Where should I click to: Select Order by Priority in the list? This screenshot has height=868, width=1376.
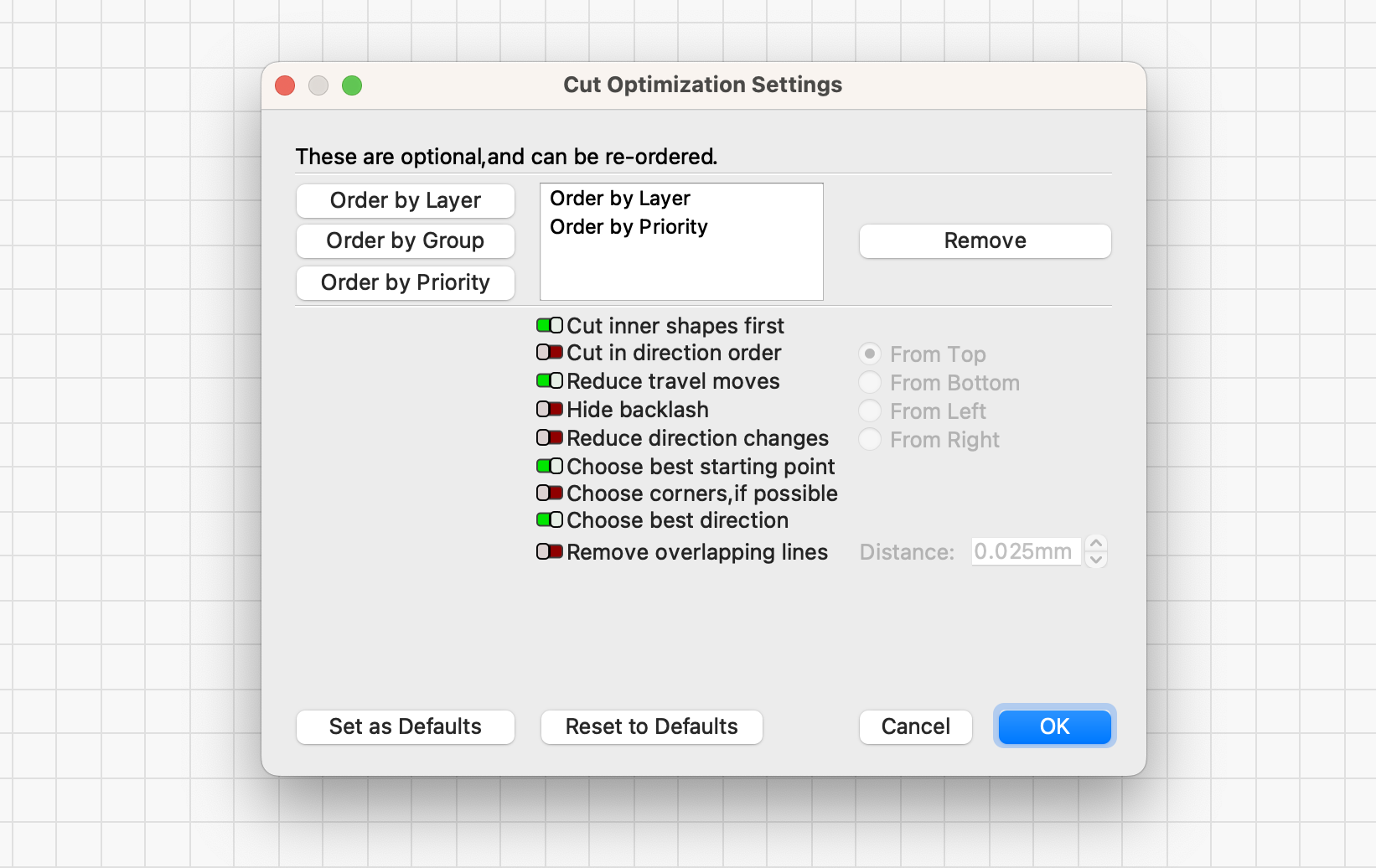click(x=629, y=227)
